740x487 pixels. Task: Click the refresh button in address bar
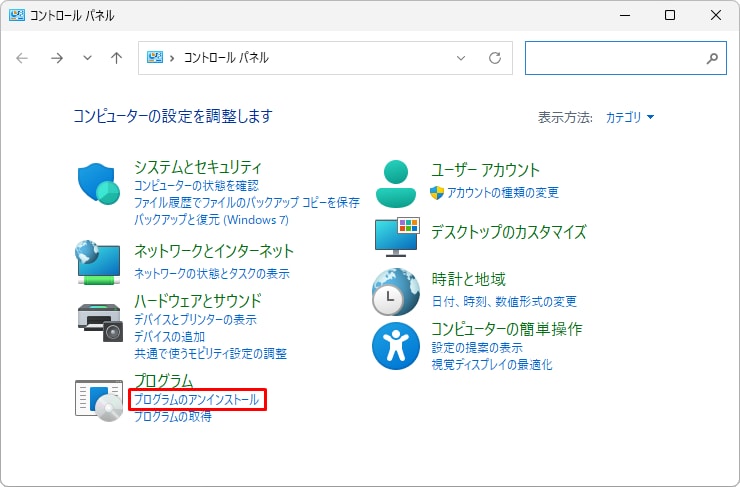(495, 58)
